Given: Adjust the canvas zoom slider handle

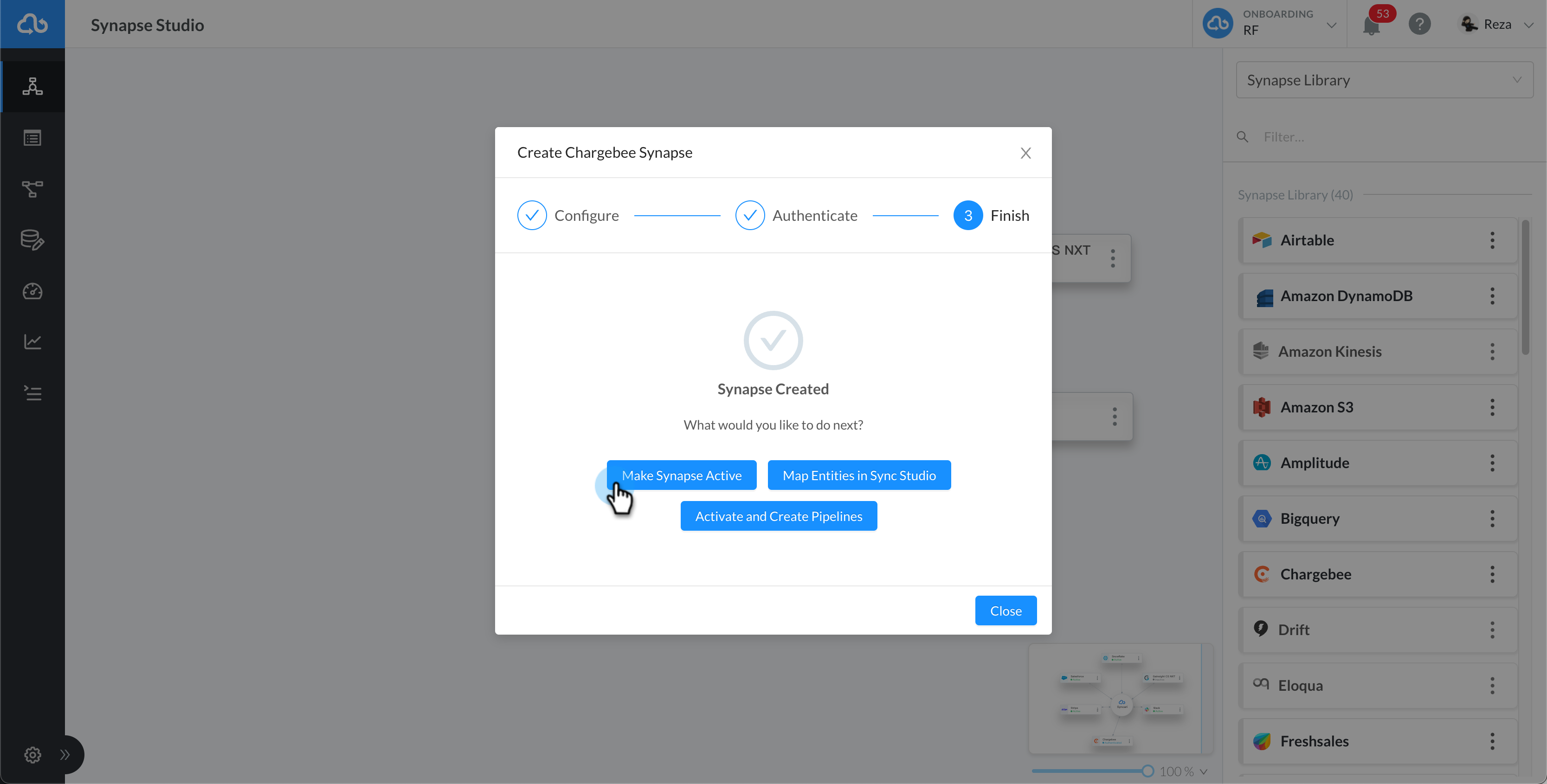Looking at the screenshot, I should tap(1147, 771).
